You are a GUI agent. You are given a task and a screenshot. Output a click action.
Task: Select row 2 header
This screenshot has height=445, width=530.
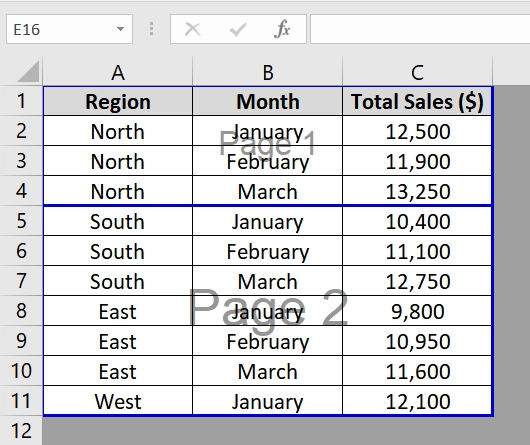pos(21,131)
